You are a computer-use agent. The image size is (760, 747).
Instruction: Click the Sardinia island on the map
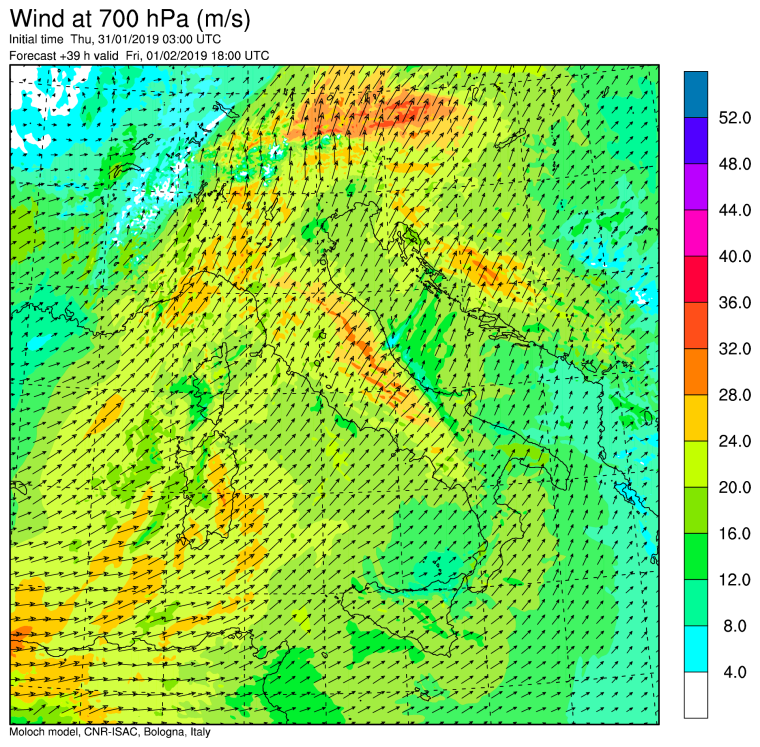click(206, 490)
